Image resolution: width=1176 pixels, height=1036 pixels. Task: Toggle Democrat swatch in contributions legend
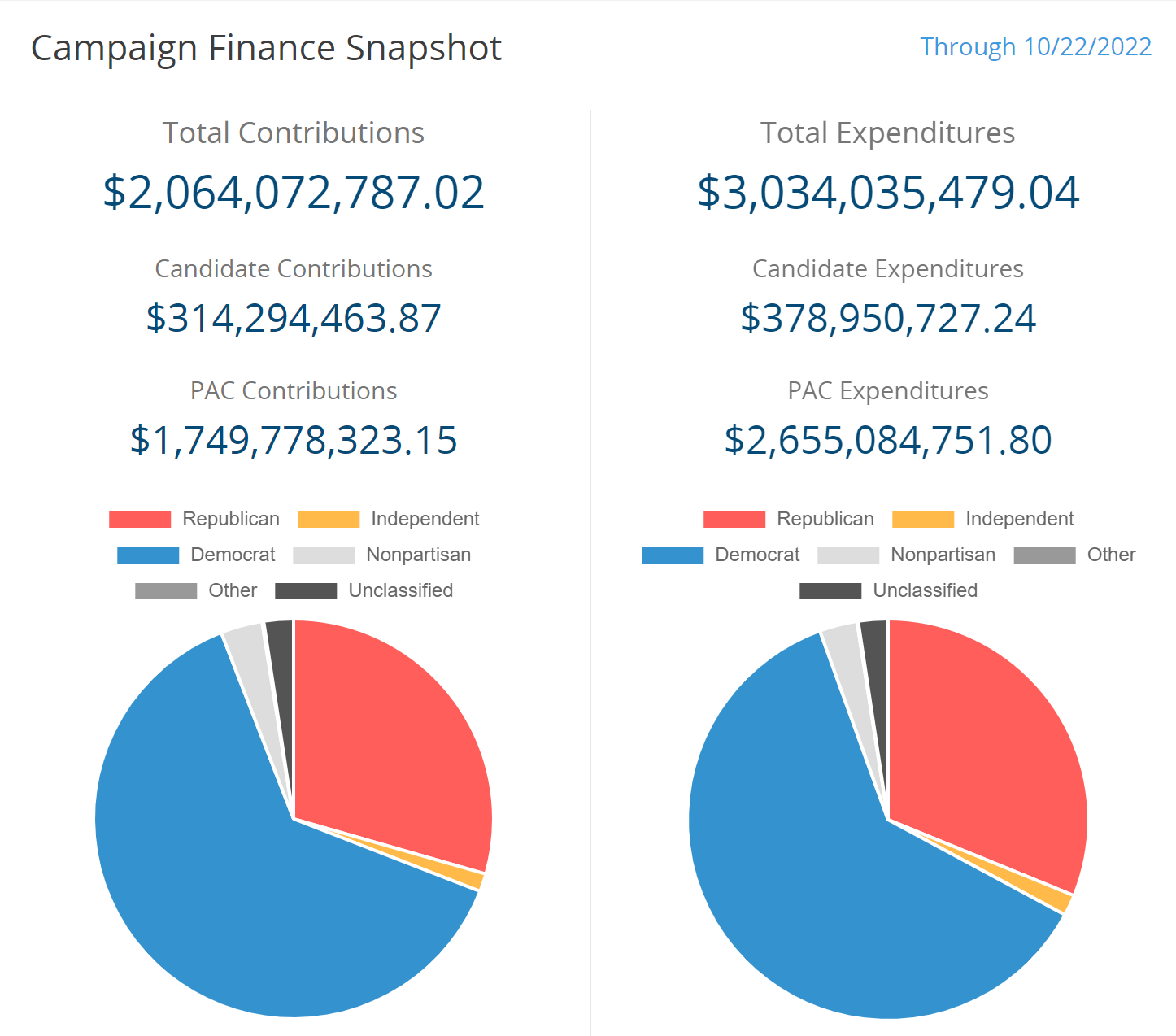(x=148, y=555)
